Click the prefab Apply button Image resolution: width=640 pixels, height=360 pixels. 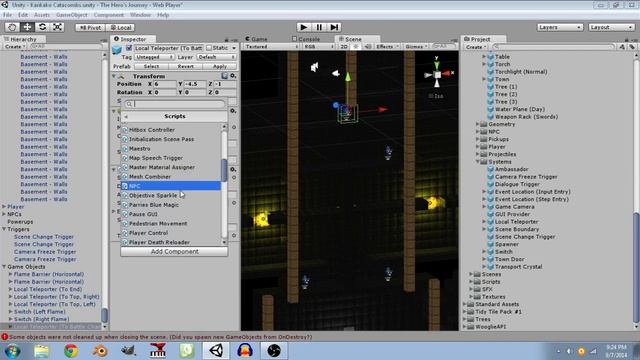(x=220, y=67)
